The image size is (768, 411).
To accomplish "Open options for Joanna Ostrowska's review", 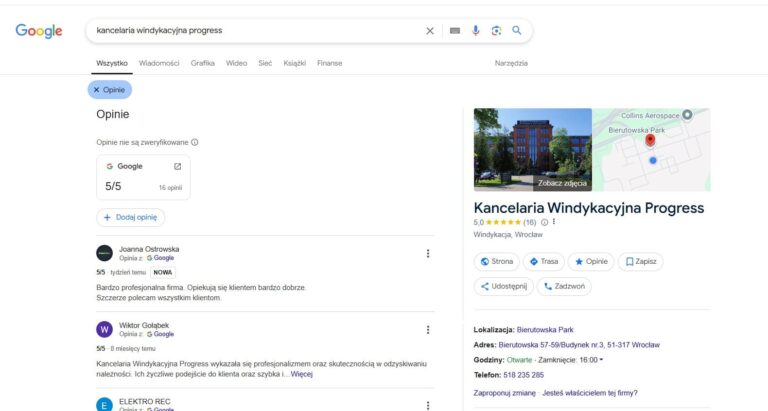I will pyautogui.click(x=428, y=254).
